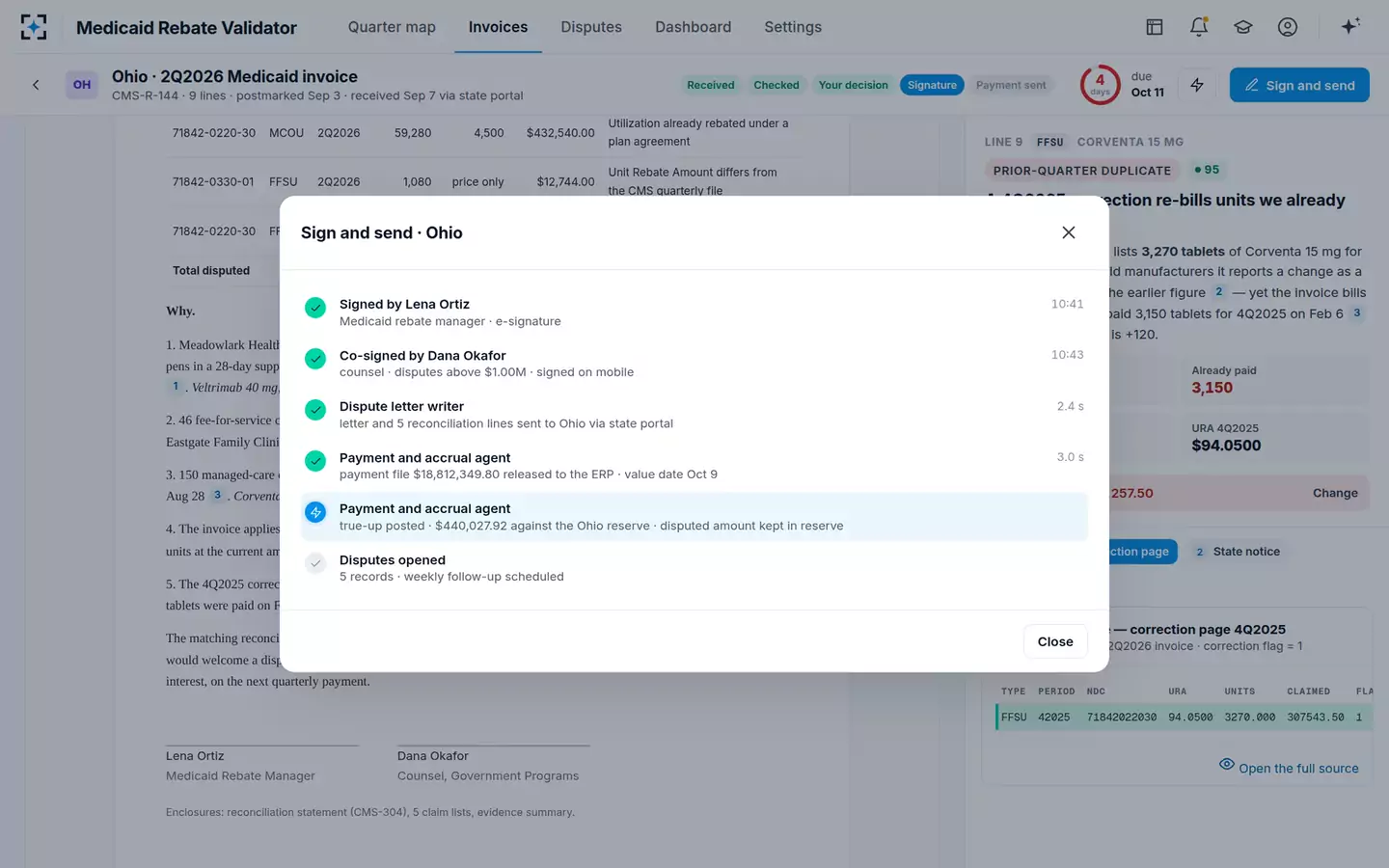This screenshot has width=1389, height=868.
Task: Select the correction page source tab
Action: (1142, 552)
